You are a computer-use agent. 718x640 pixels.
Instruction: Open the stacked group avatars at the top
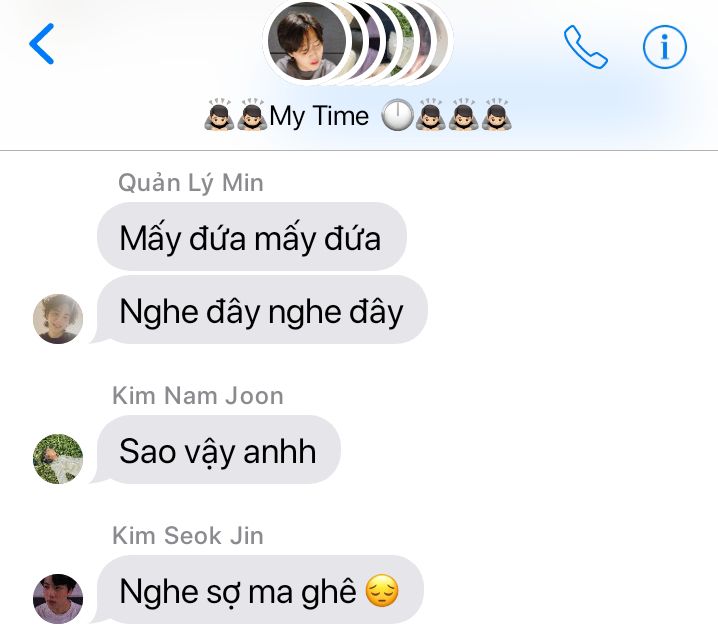click(358, 42)
